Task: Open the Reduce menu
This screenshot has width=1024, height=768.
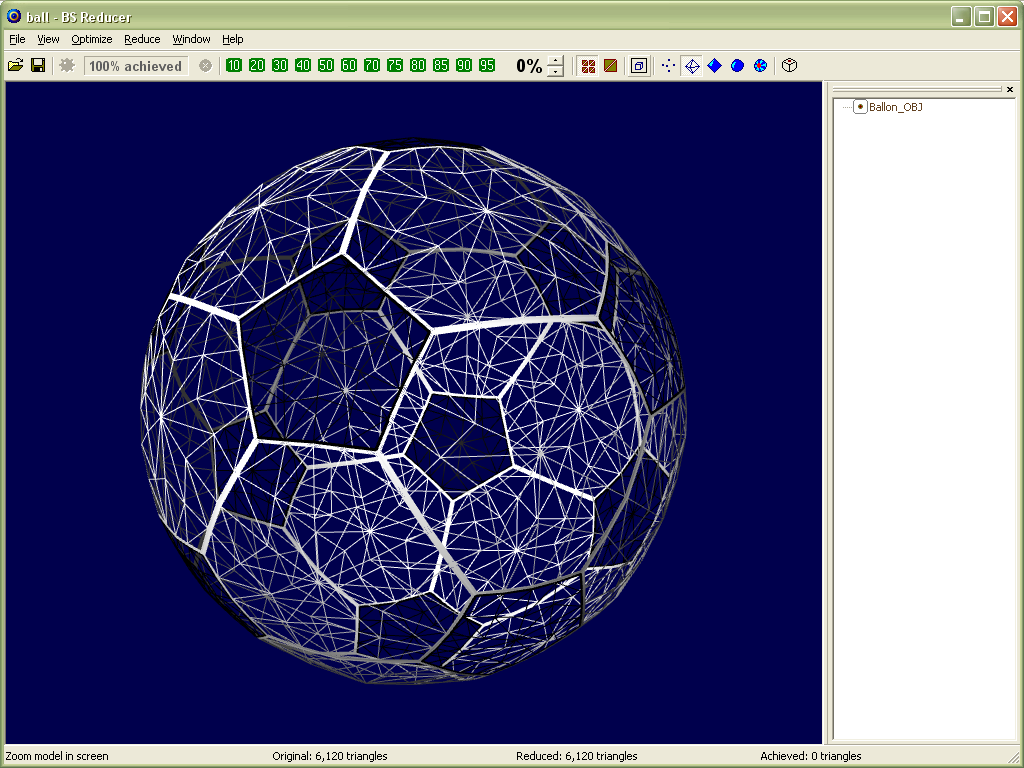Action: click(142, 39)
